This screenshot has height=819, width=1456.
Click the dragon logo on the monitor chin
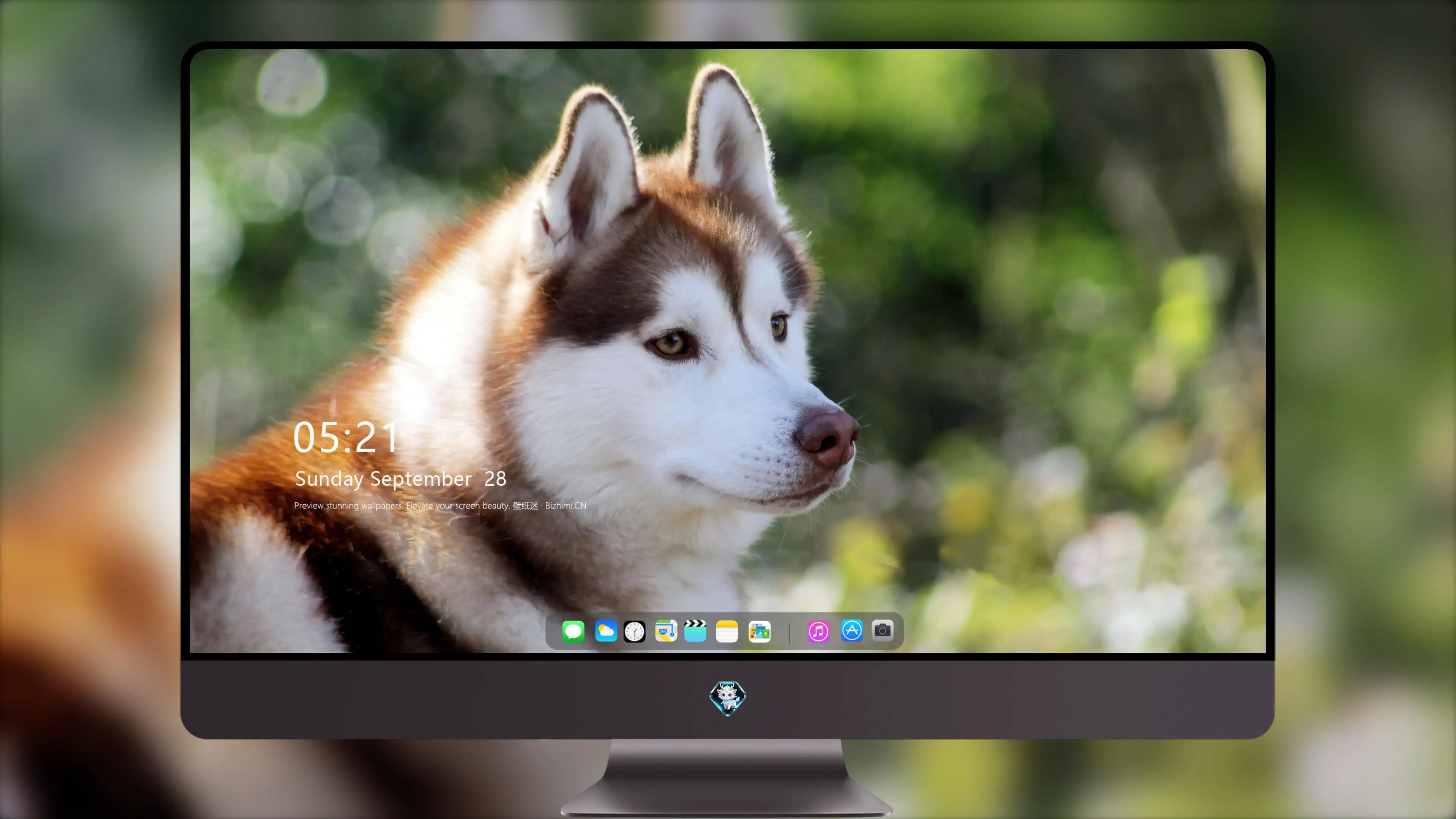click(728, 698)
